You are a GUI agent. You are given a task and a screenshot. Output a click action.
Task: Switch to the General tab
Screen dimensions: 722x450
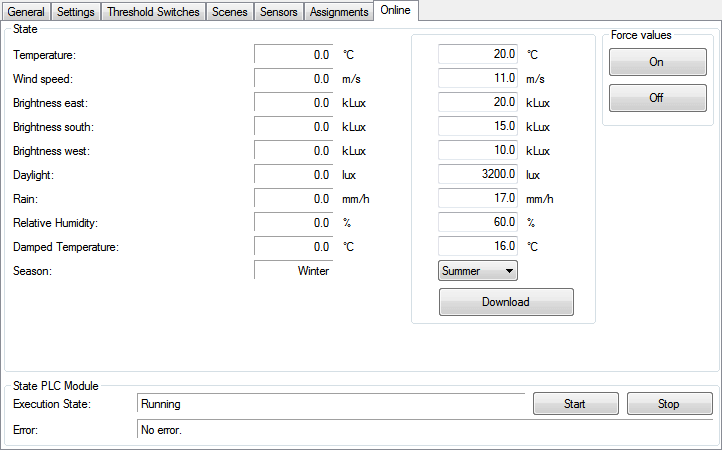(26, 12)
